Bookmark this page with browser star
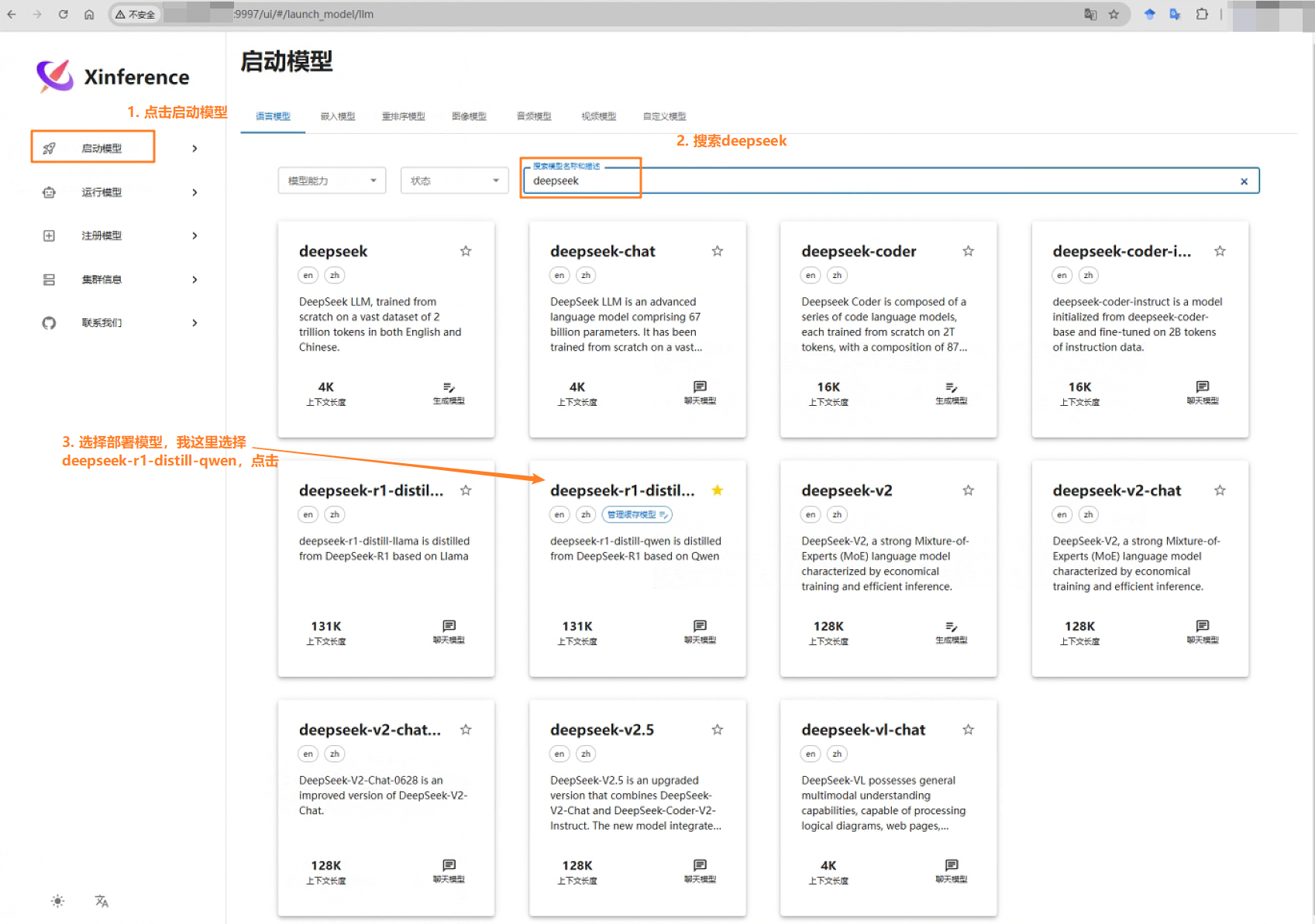The height and width of the screenshot is (924, 1315). click(x=1114, y=14)
